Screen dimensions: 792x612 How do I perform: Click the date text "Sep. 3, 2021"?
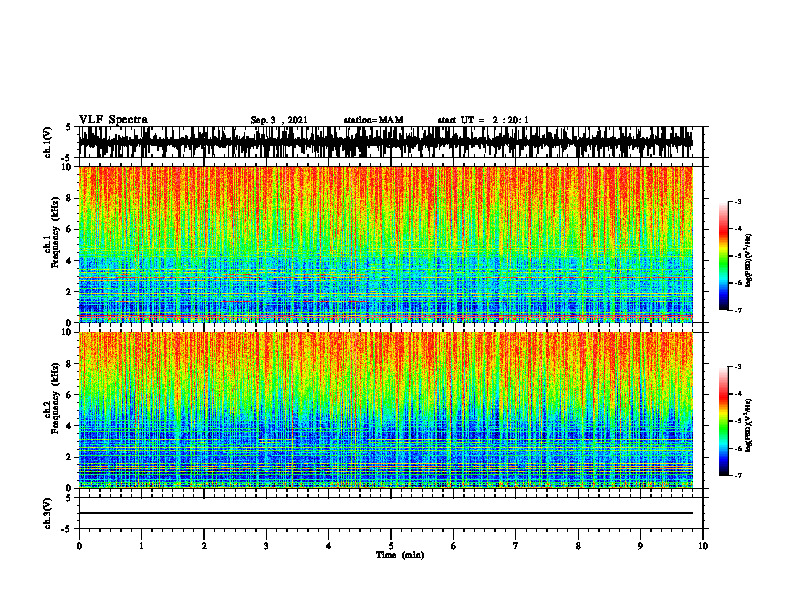[x=279, y=120]
